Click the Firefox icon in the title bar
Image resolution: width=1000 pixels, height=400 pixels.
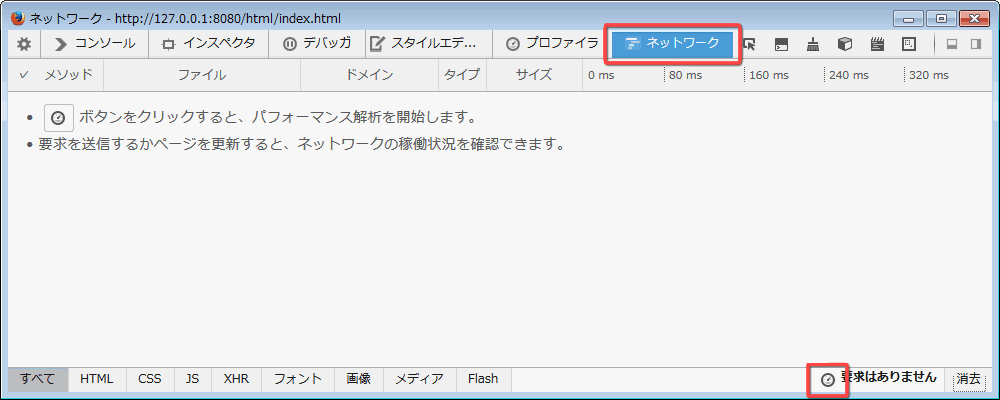click(x=18, y=18)
